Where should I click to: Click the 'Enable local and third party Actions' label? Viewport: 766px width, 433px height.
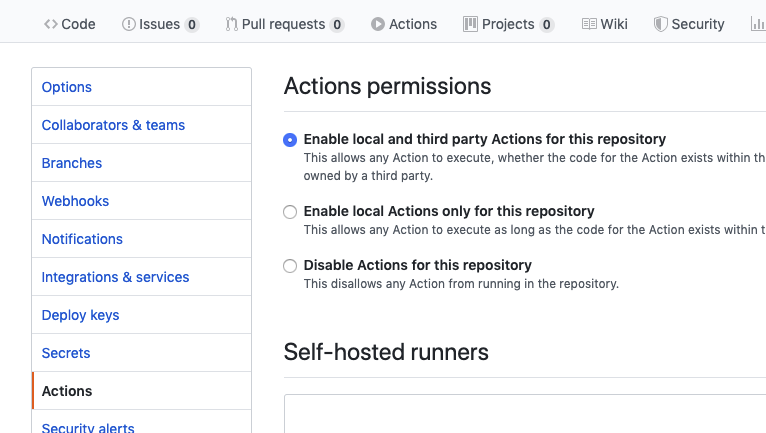(x=485, y=139)
